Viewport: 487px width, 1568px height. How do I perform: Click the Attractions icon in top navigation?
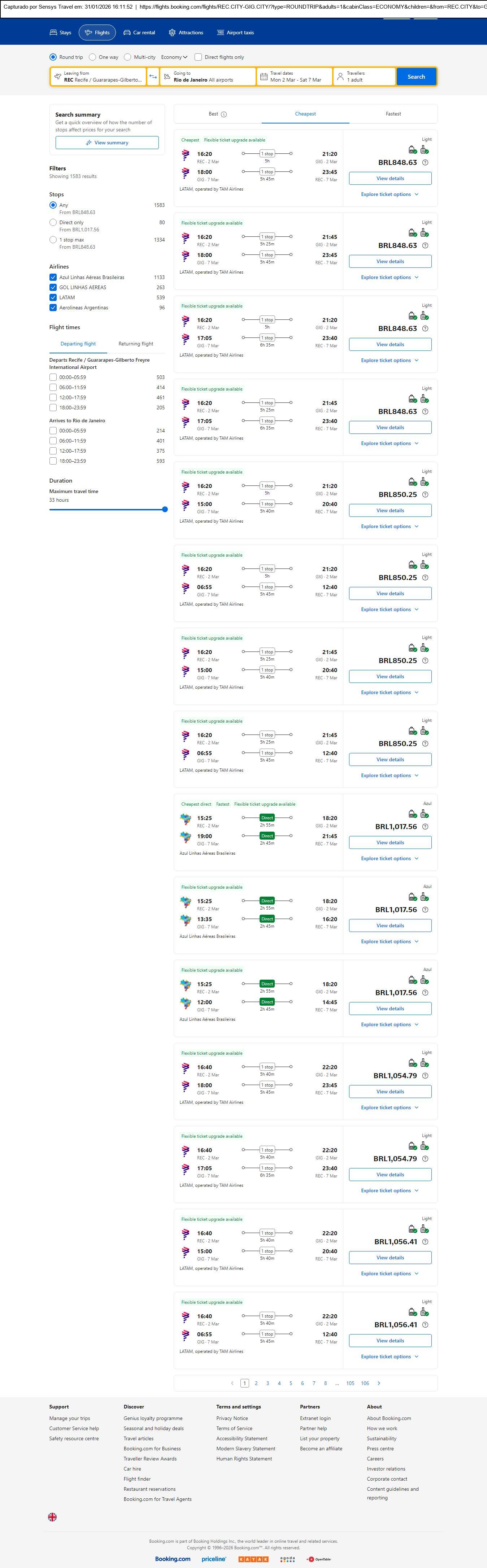pos(172,33)
